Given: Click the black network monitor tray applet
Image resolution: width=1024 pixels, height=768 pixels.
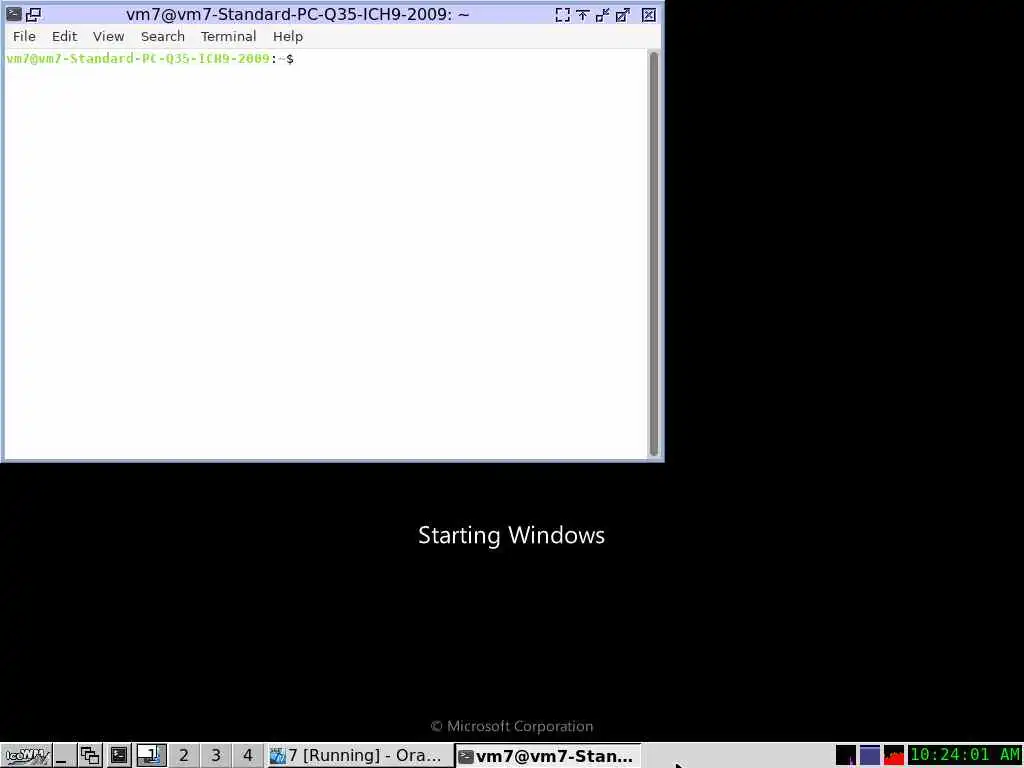Looking at the screenshot, I should [846, 756].
